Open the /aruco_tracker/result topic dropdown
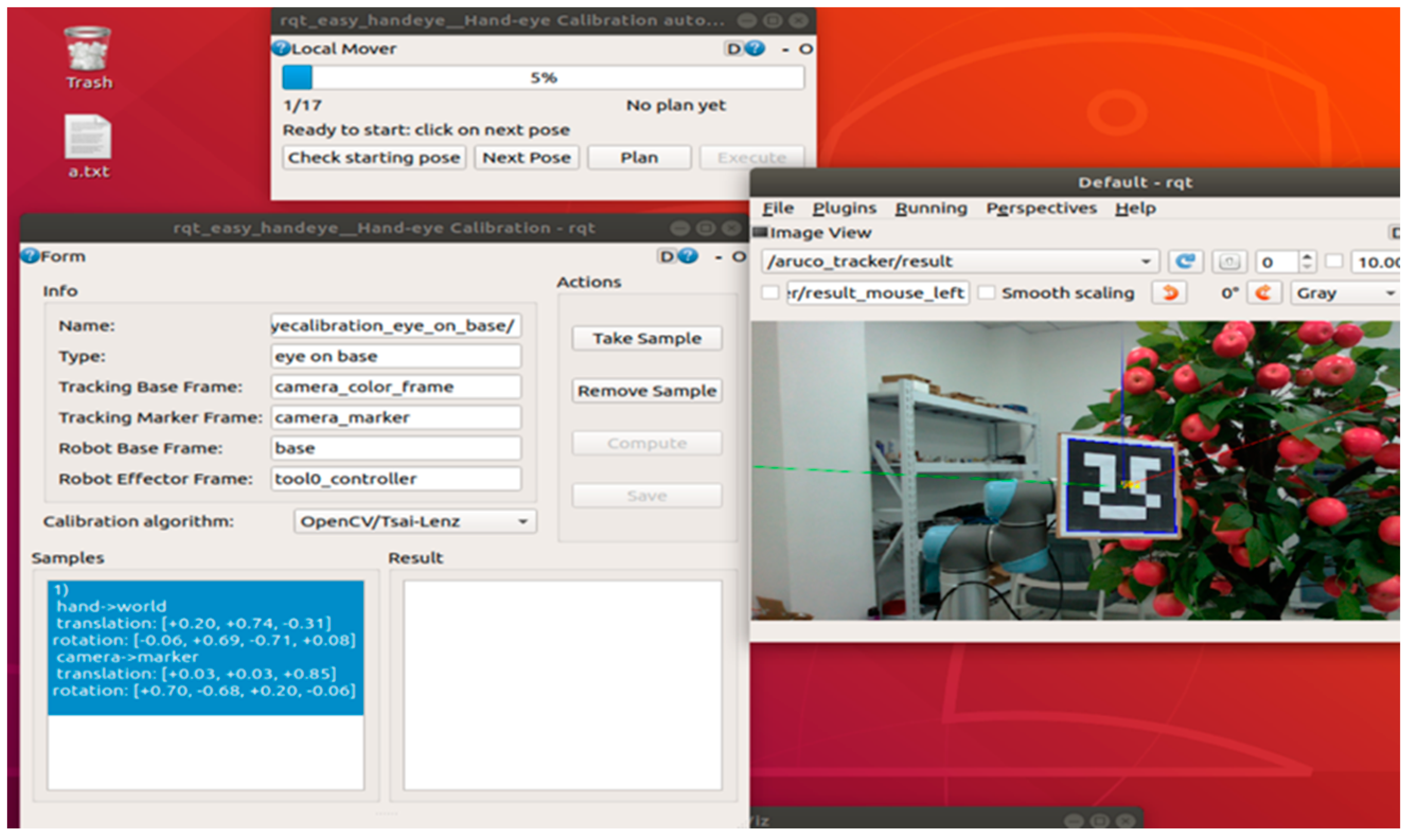This screenshot has width=1409, height=840. click(x=960, y=262)
